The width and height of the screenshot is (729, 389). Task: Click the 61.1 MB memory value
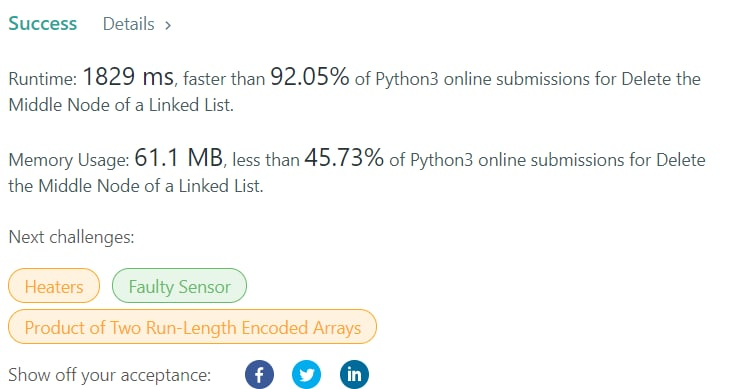179,158
